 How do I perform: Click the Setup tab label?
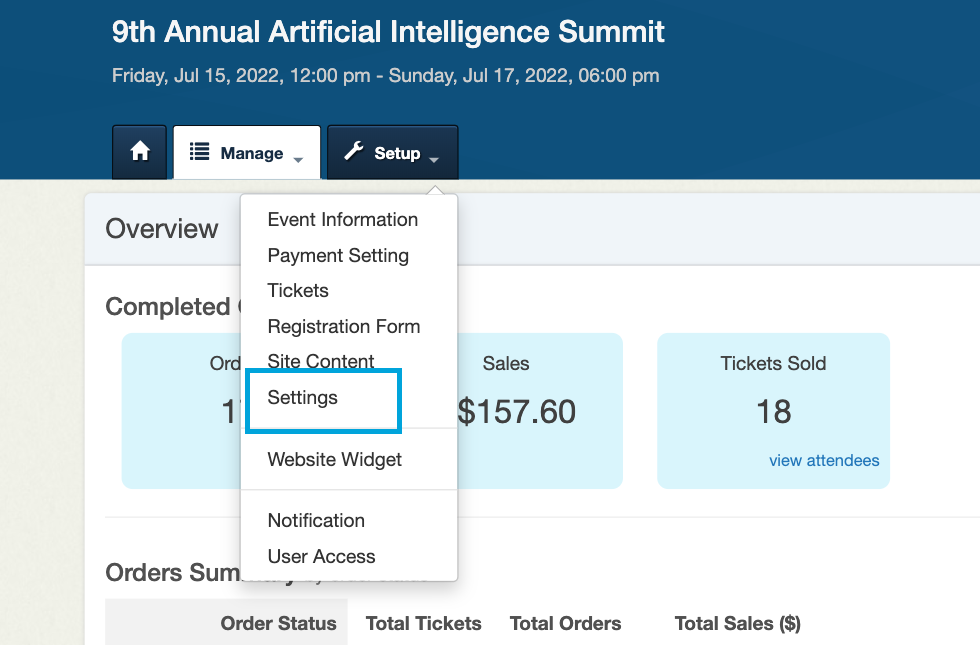397,153
